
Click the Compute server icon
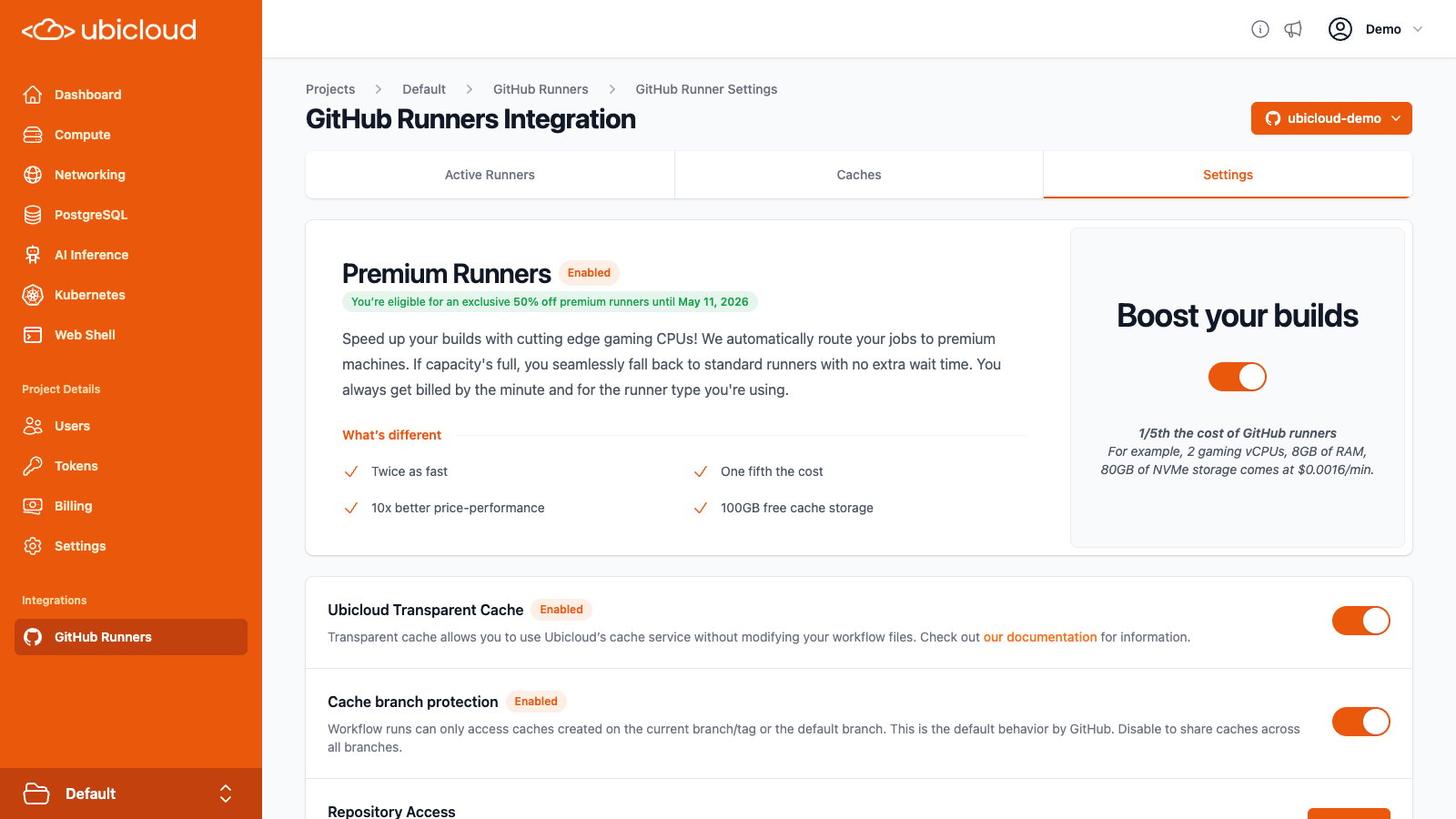click(x=33, y=135)
